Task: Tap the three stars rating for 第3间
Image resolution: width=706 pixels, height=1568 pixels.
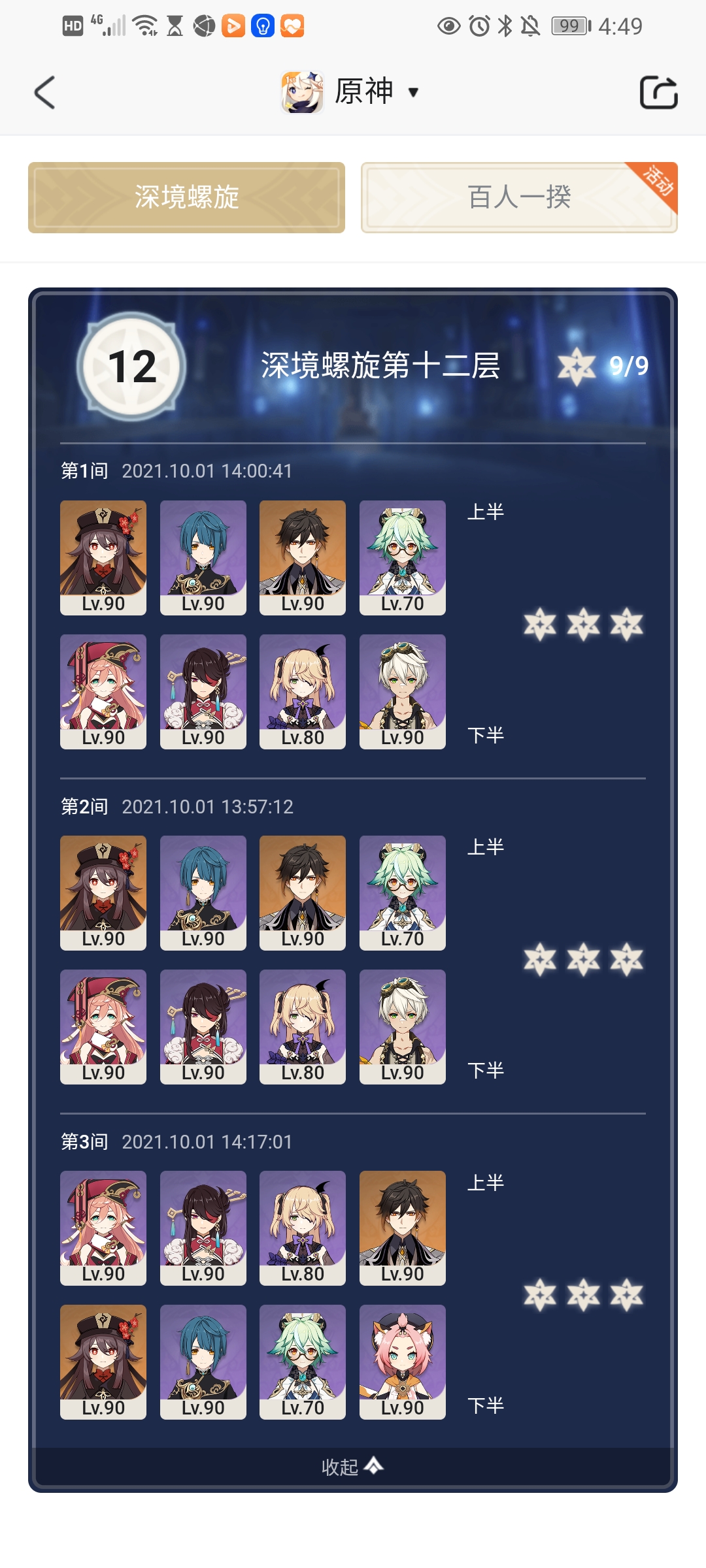Action: point(583,1295)
